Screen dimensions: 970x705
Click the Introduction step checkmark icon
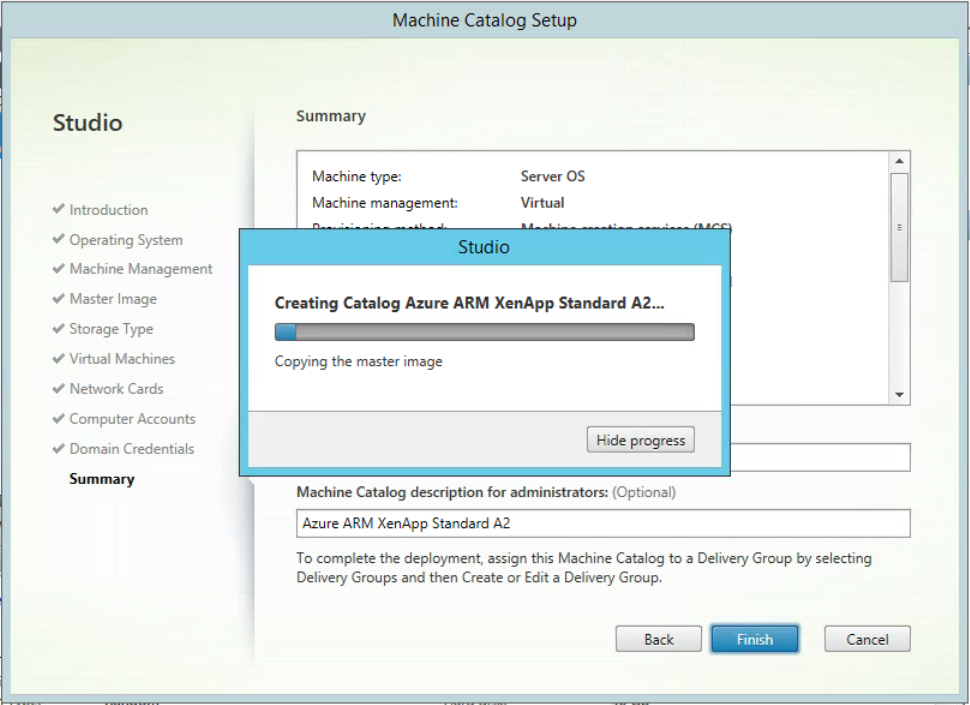point(59,209)
